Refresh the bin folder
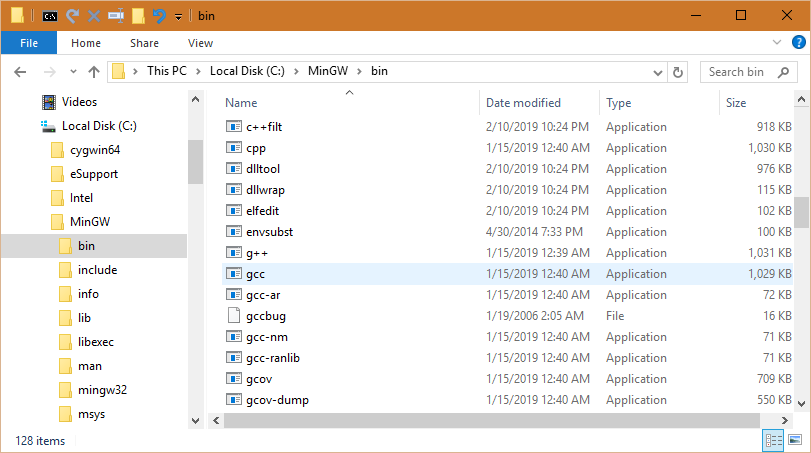 click(x=678, y=72)
